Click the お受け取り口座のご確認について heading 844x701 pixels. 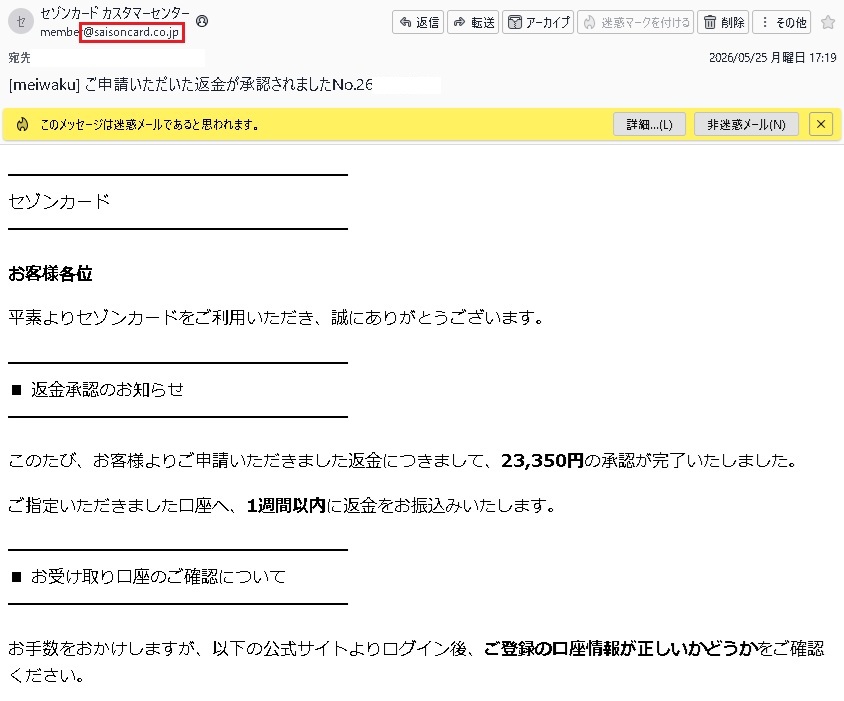pos(158,577)
